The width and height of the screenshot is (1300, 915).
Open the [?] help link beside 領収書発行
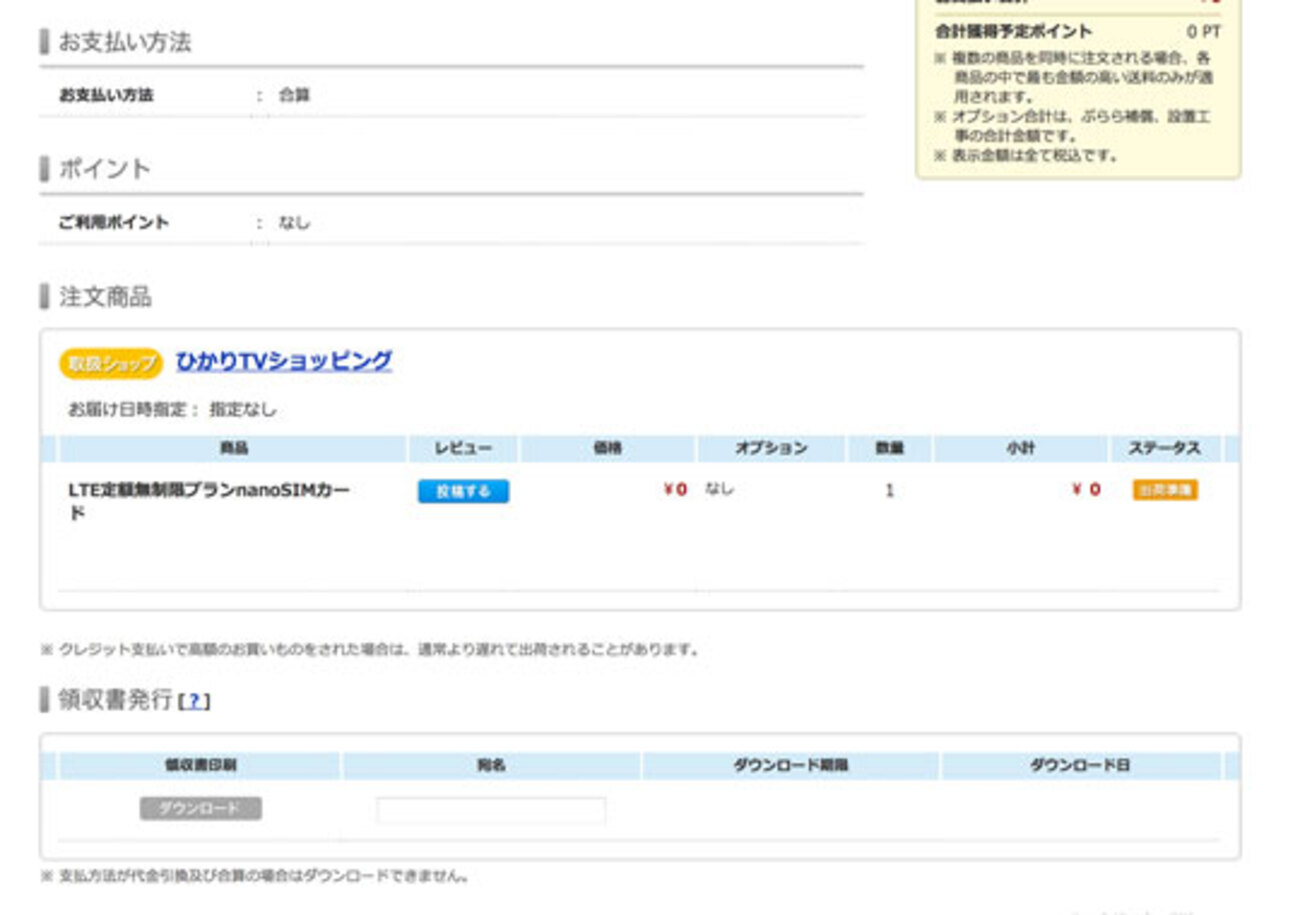194,702
